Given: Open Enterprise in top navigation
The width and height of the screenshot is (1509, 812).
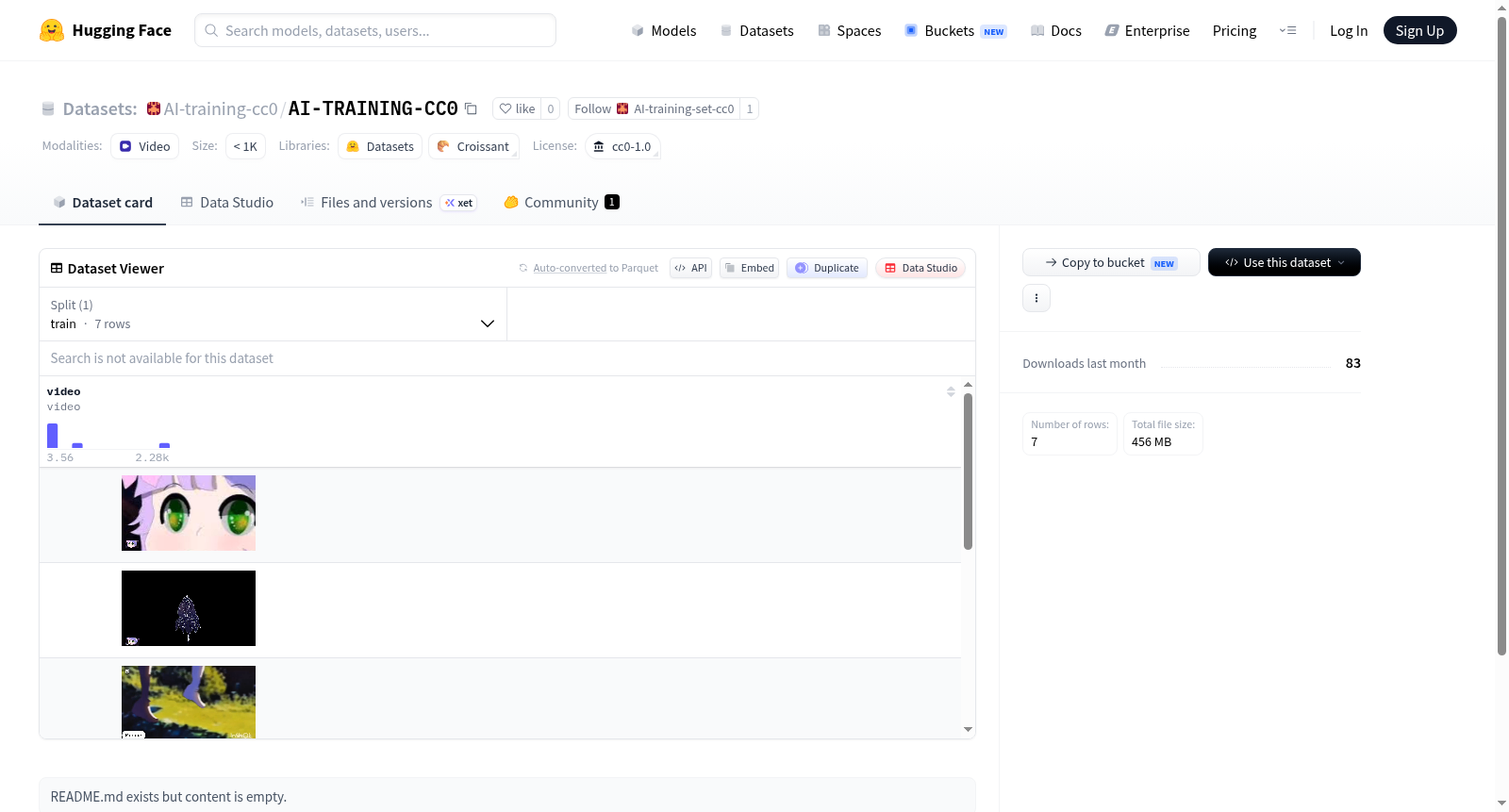Looking at the screenshot, I should (x=1147, y=30).
